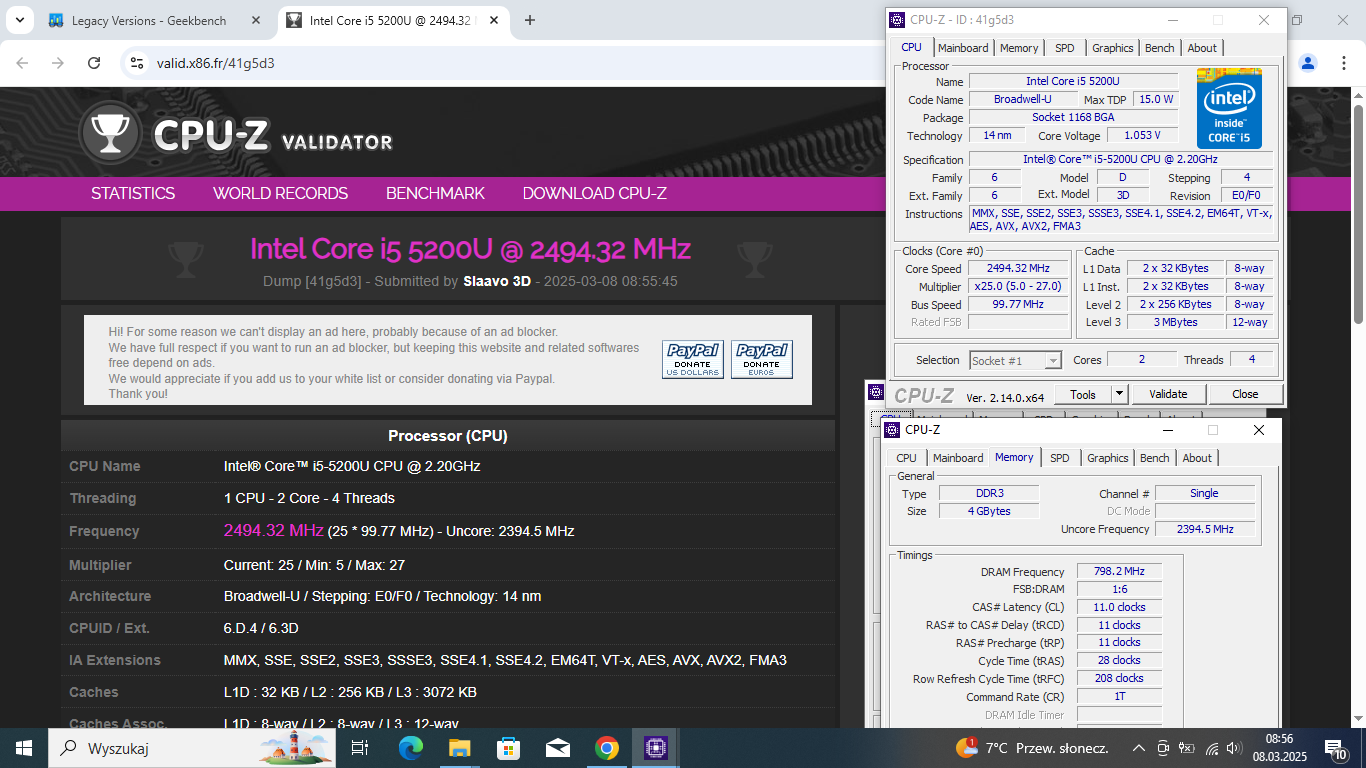The height and width of the screenshot is (768, 1366).
Task: Click the CPU-Z Validator trophy logo
Action: pyautogui.click(x=110, y=133)
